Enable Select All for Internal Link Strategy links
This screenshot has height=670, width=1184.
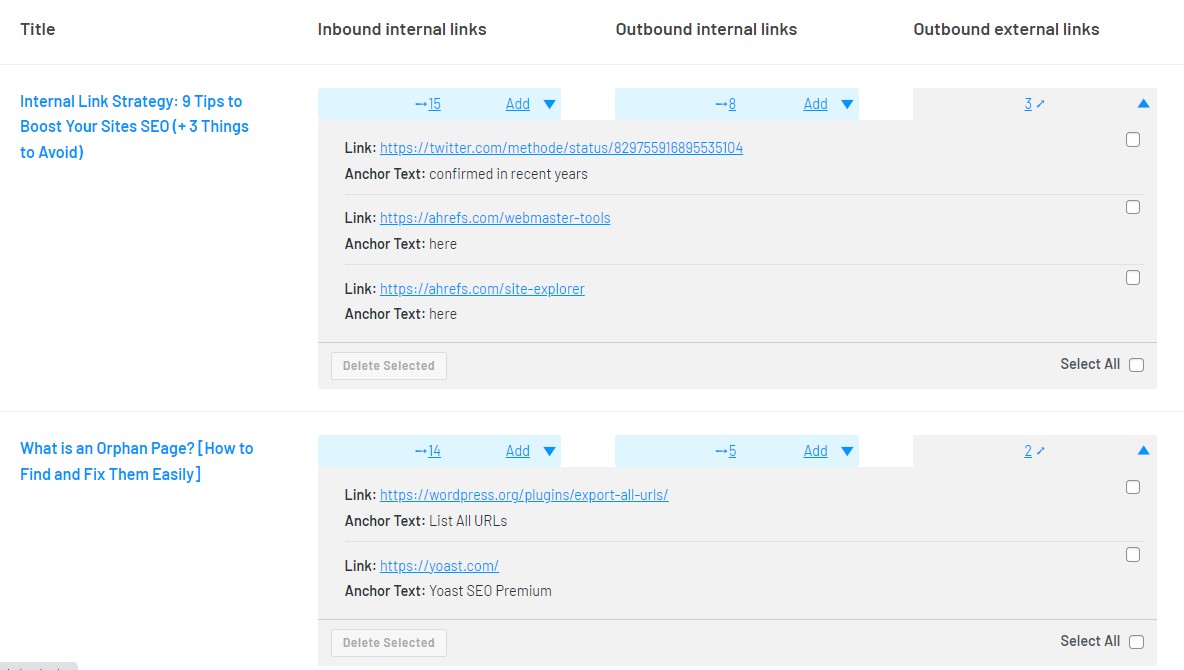[x=1136, y=364]
